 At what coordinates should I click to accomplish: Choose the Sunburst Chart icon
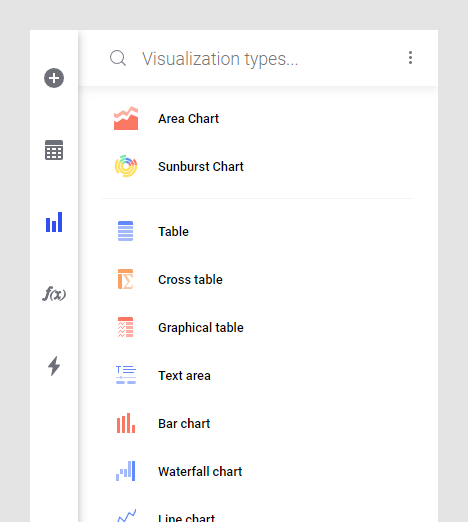(x=126, y=166)
